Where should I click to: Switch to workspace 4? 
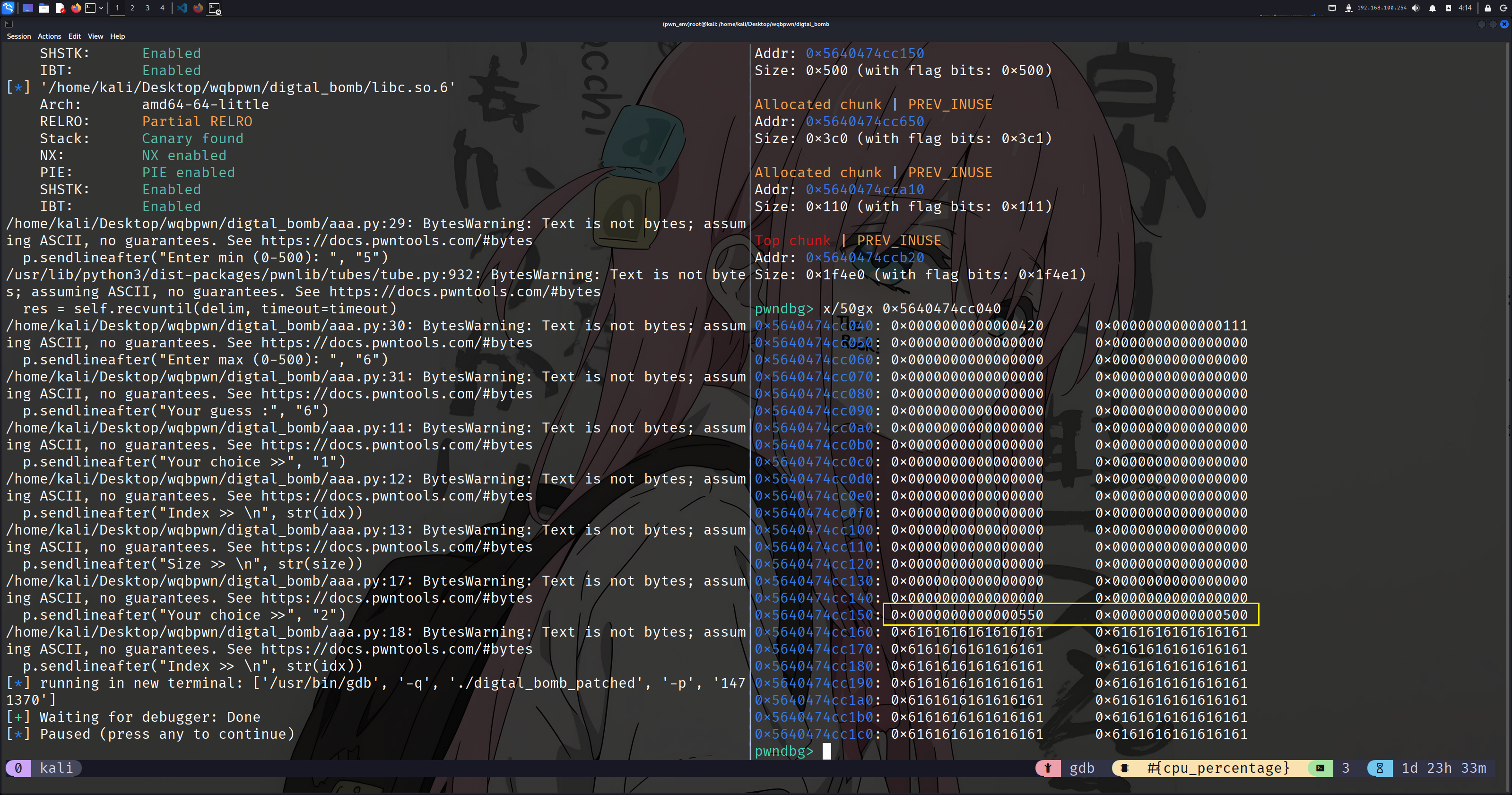[163, 8]
